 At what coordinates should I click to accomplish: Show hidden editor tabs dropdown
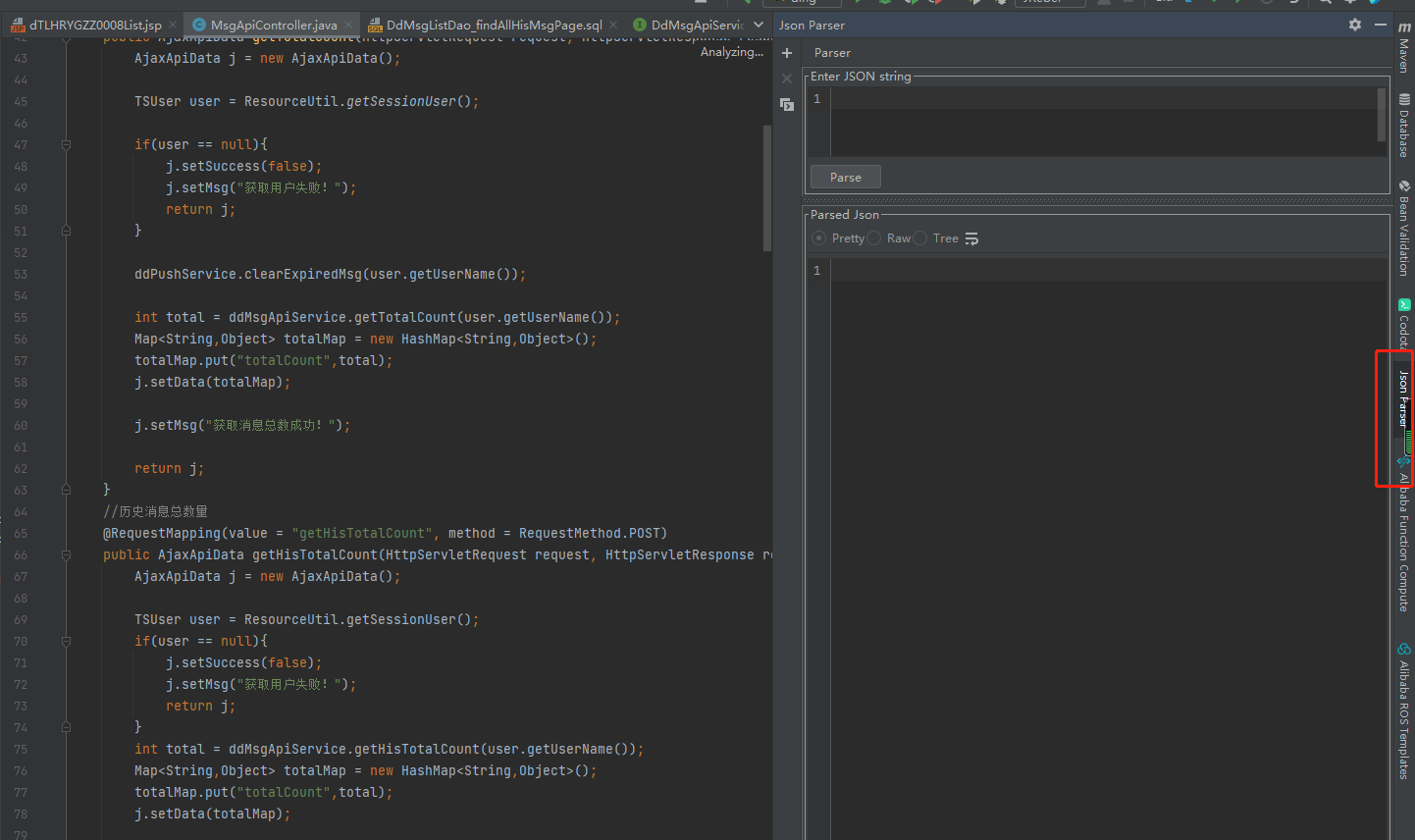pos(759,25)
